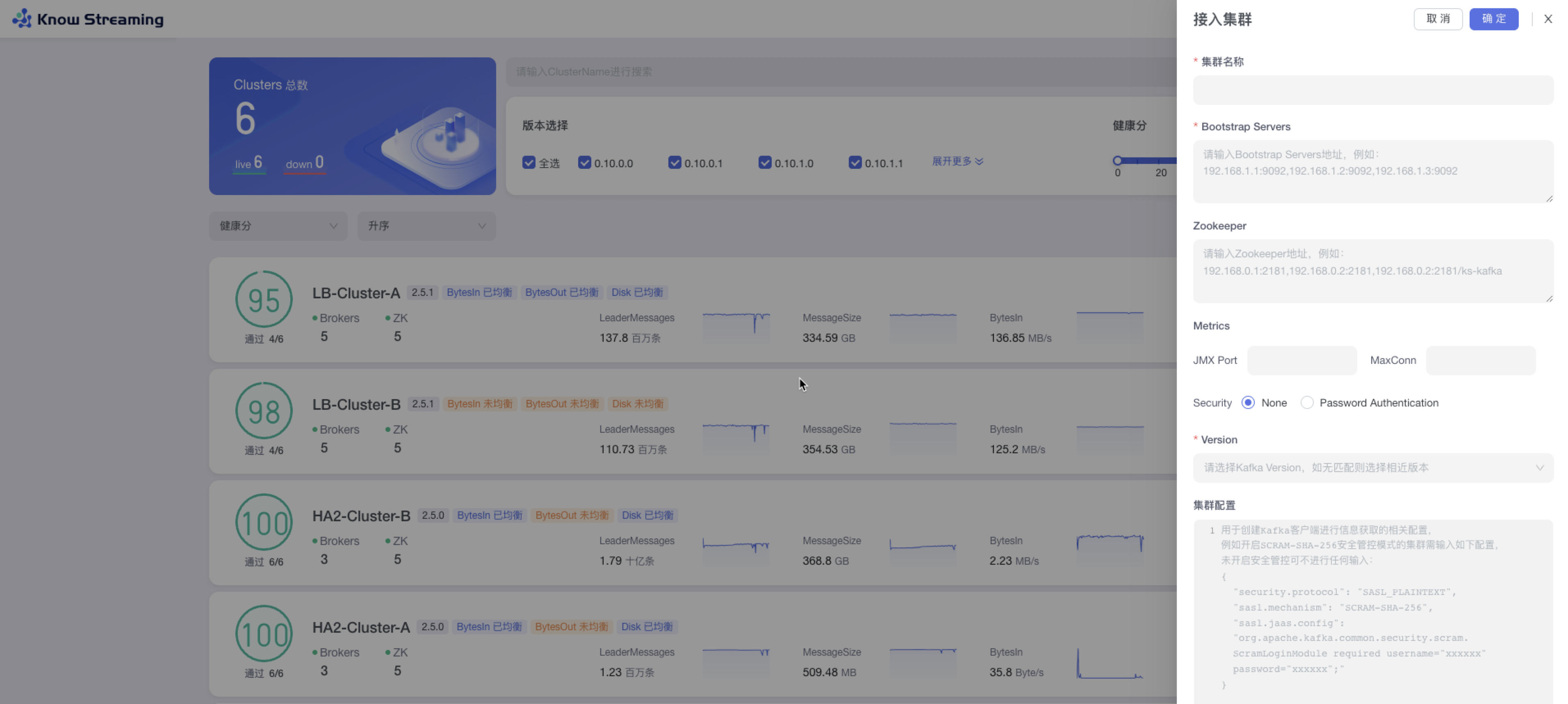Toggle the 全选 version checkbox
This screenshot has width=1568, height=704.
click(x=529, y=162)
